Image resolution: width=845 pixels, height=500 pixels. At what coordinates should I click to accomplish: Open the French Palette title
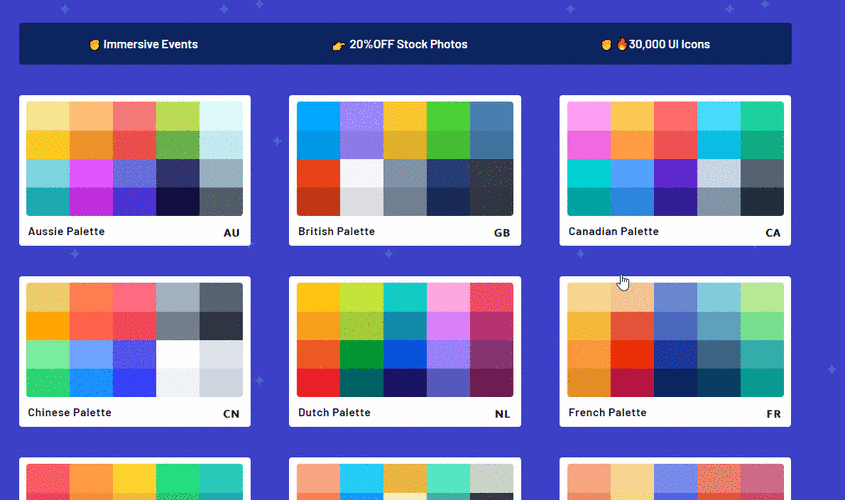tap(607, 413)
